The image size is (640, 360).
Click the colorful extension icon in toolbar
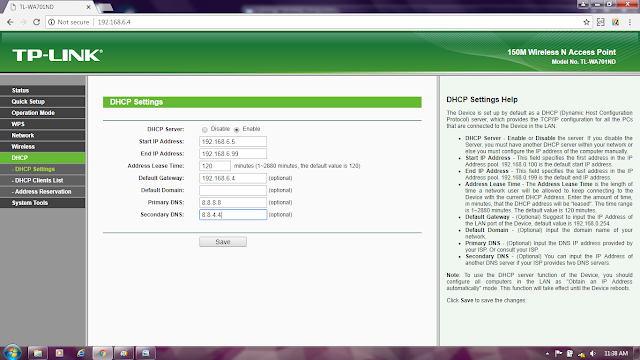(x=616, y=22)
